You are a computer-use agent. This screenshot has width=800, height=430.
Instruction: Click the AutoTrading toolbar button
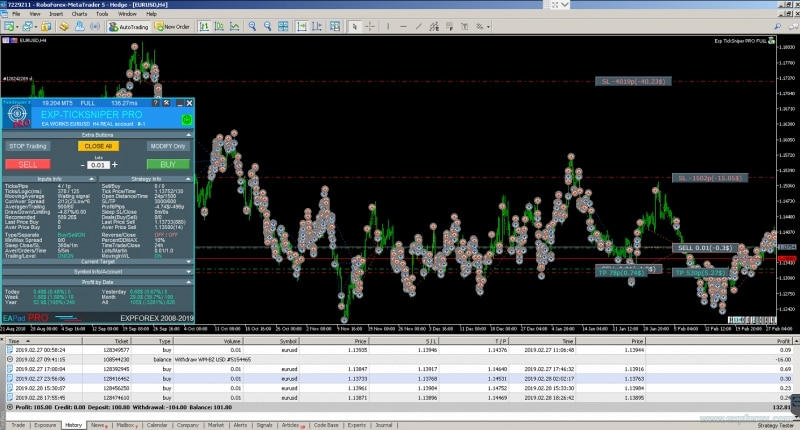point(129,27)
